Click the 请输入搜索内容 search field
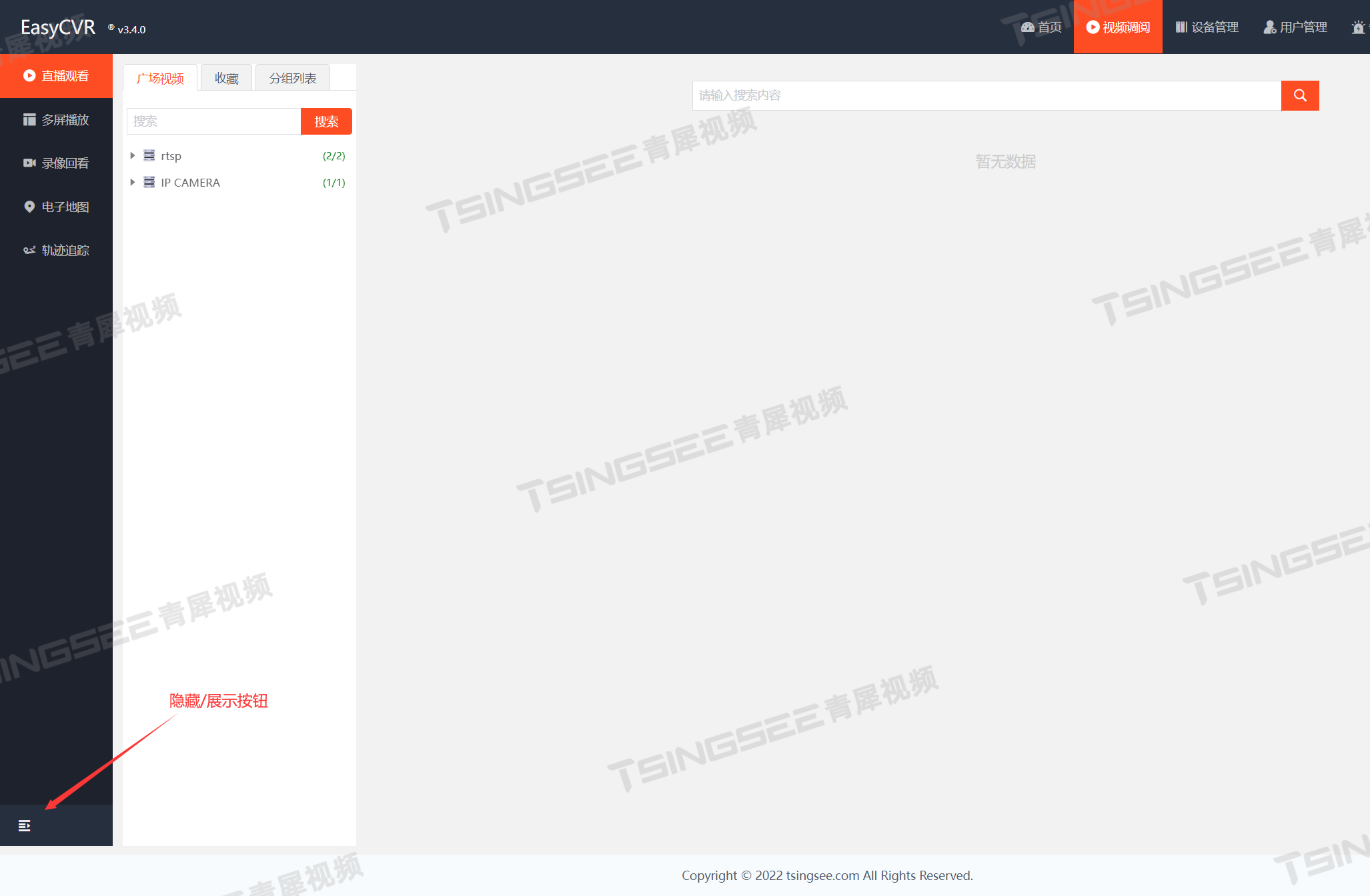Screen dimensions: 1370x896 (x=986, y=95)
